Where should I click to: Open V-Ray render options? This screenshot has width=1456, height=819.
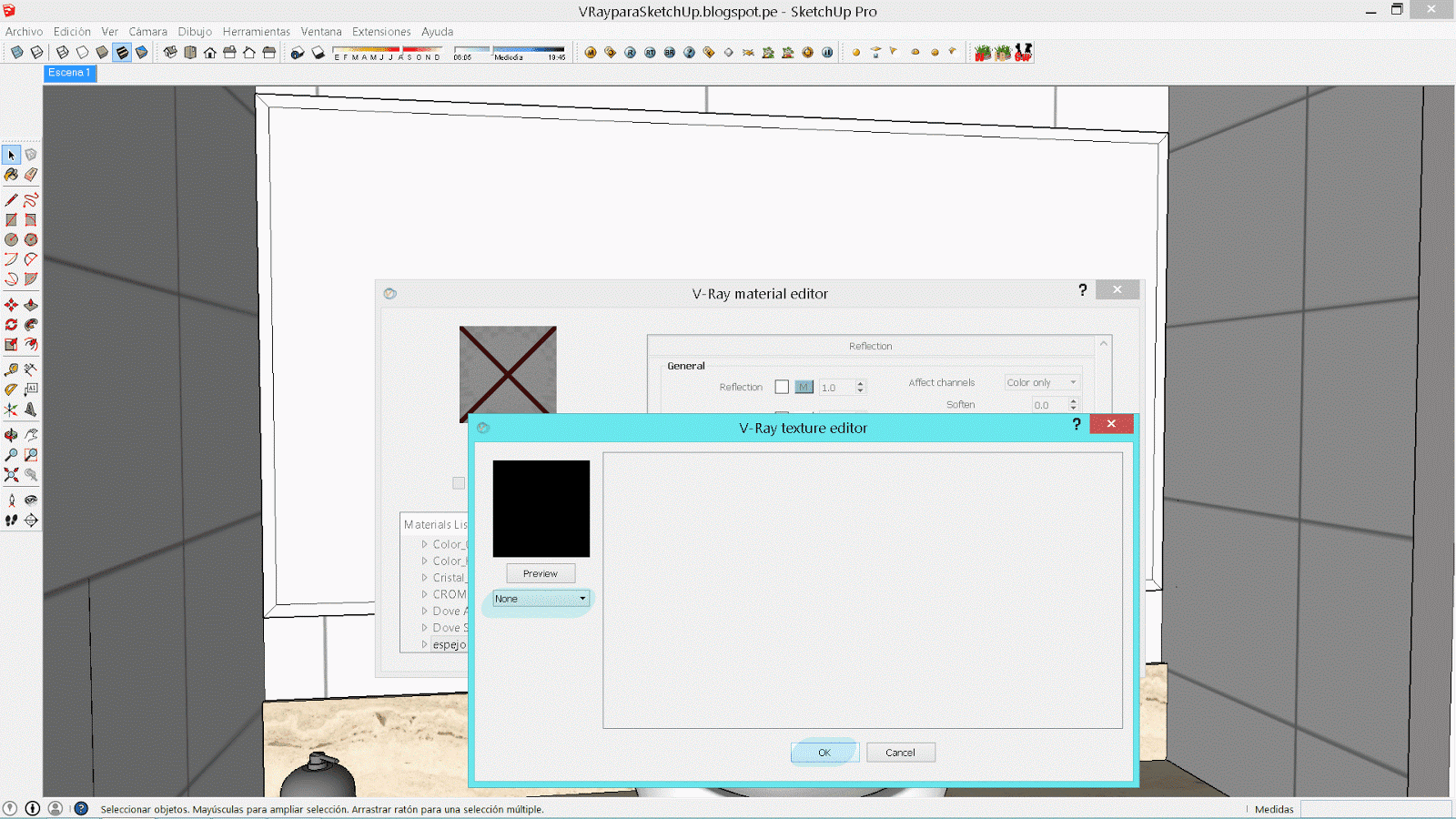coord(609,52)
